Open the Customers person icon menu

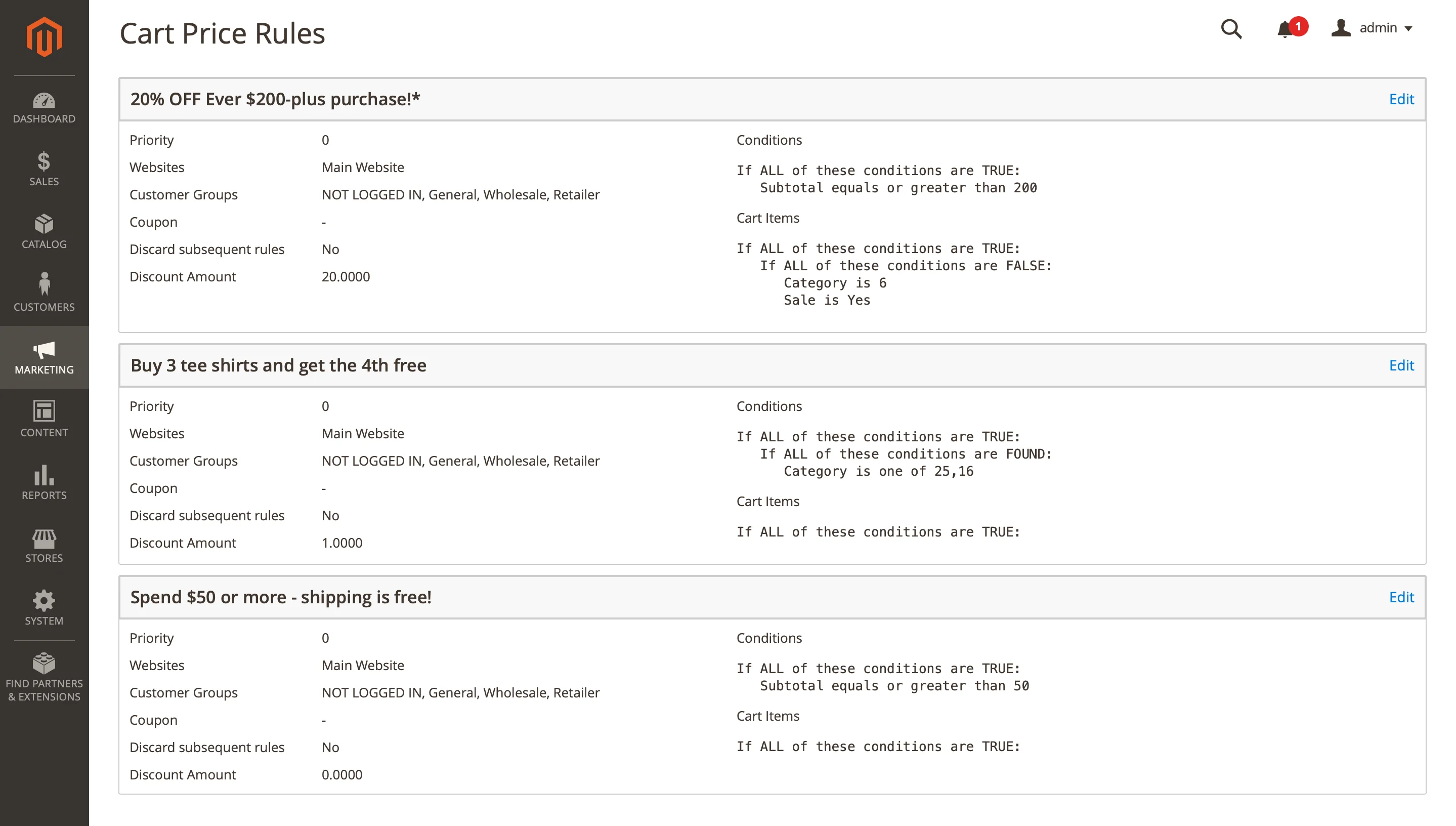(44, 293)
